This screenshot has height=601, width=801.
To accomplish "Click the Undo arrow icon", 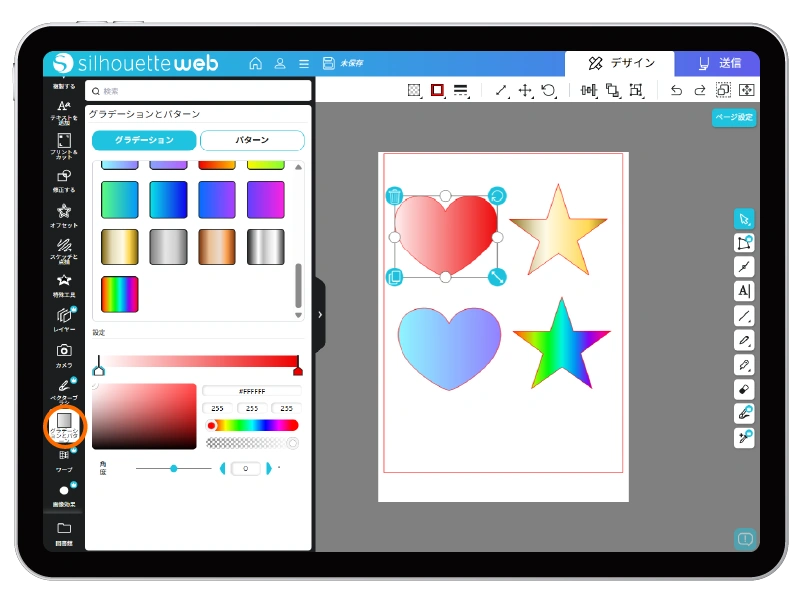I will (676, 91).
